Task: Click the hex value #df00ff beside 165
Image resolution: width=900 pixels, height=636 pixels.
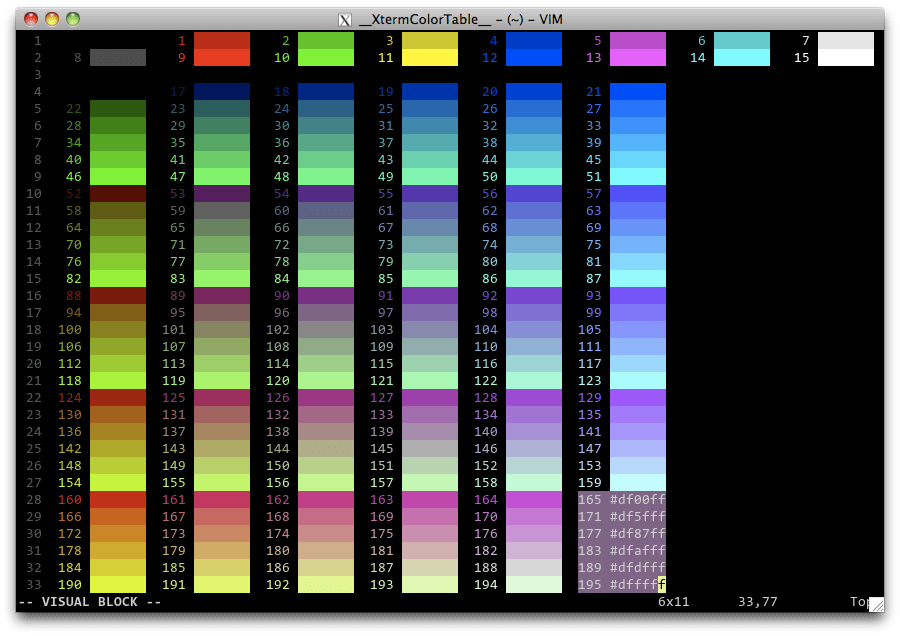Action: click(639, 500)
